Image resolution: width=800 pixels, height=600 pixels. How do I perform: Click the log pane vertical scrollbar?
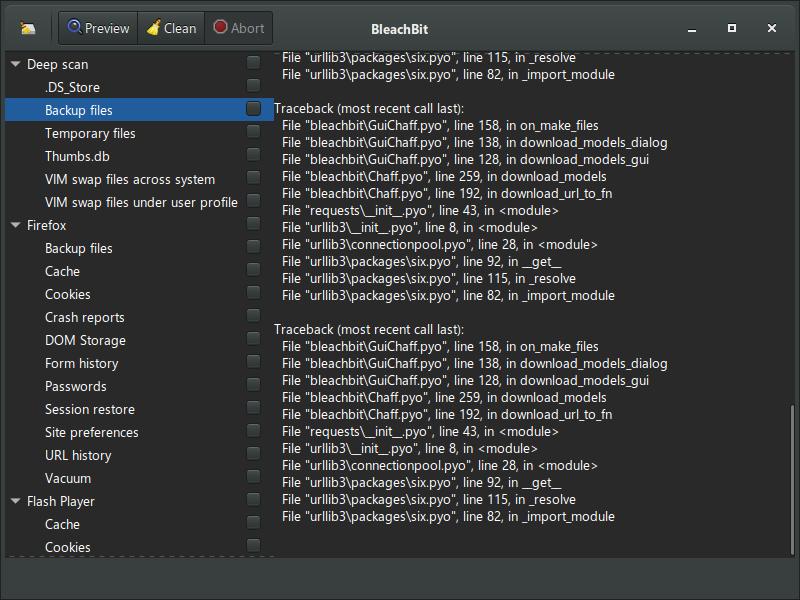pos(792,480)
